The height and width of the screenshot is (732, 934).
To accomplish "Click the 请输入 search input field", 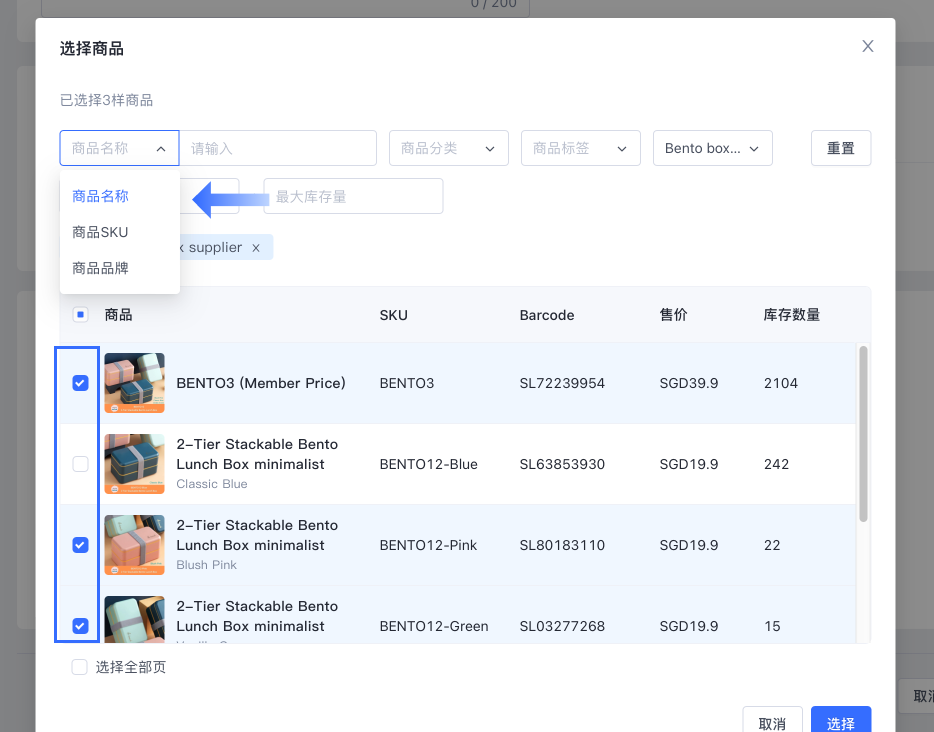I will coord(278,148).
